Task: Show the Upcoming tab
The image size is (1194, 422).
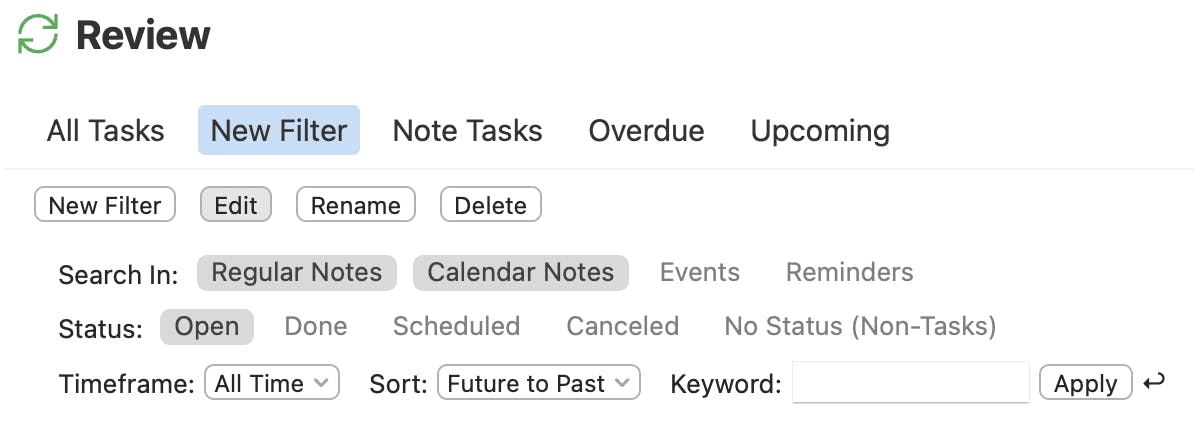Action: (820, 131)
